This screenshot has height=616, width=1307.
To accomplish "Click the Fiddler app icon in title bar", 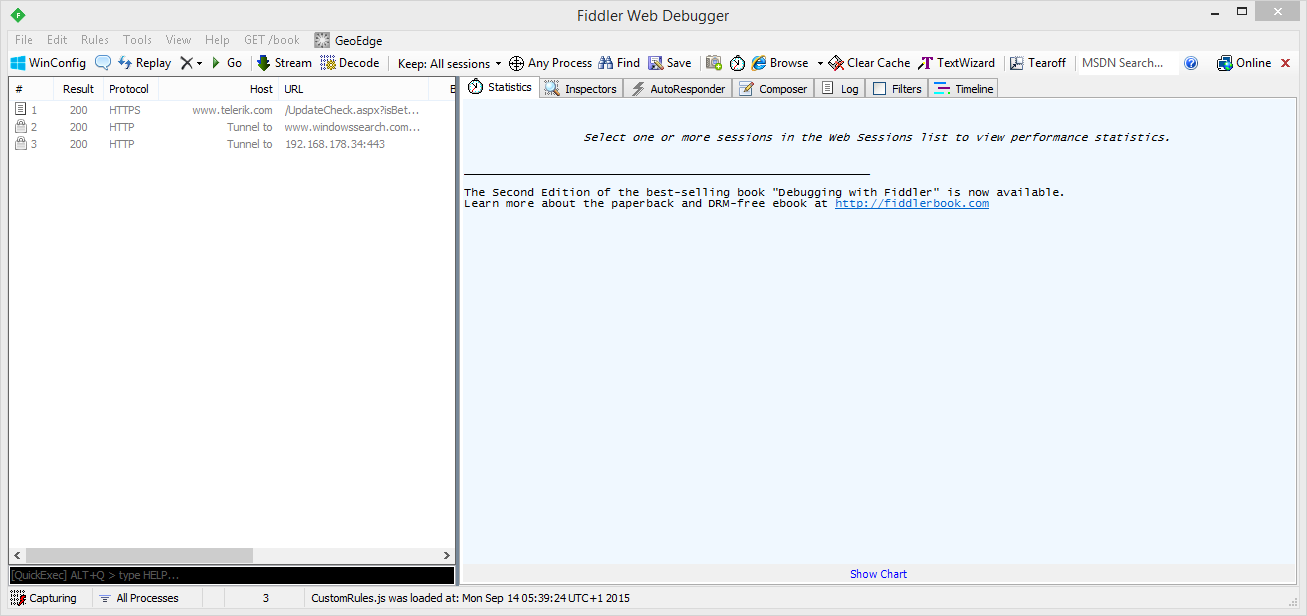I will (x=18, y=16).
